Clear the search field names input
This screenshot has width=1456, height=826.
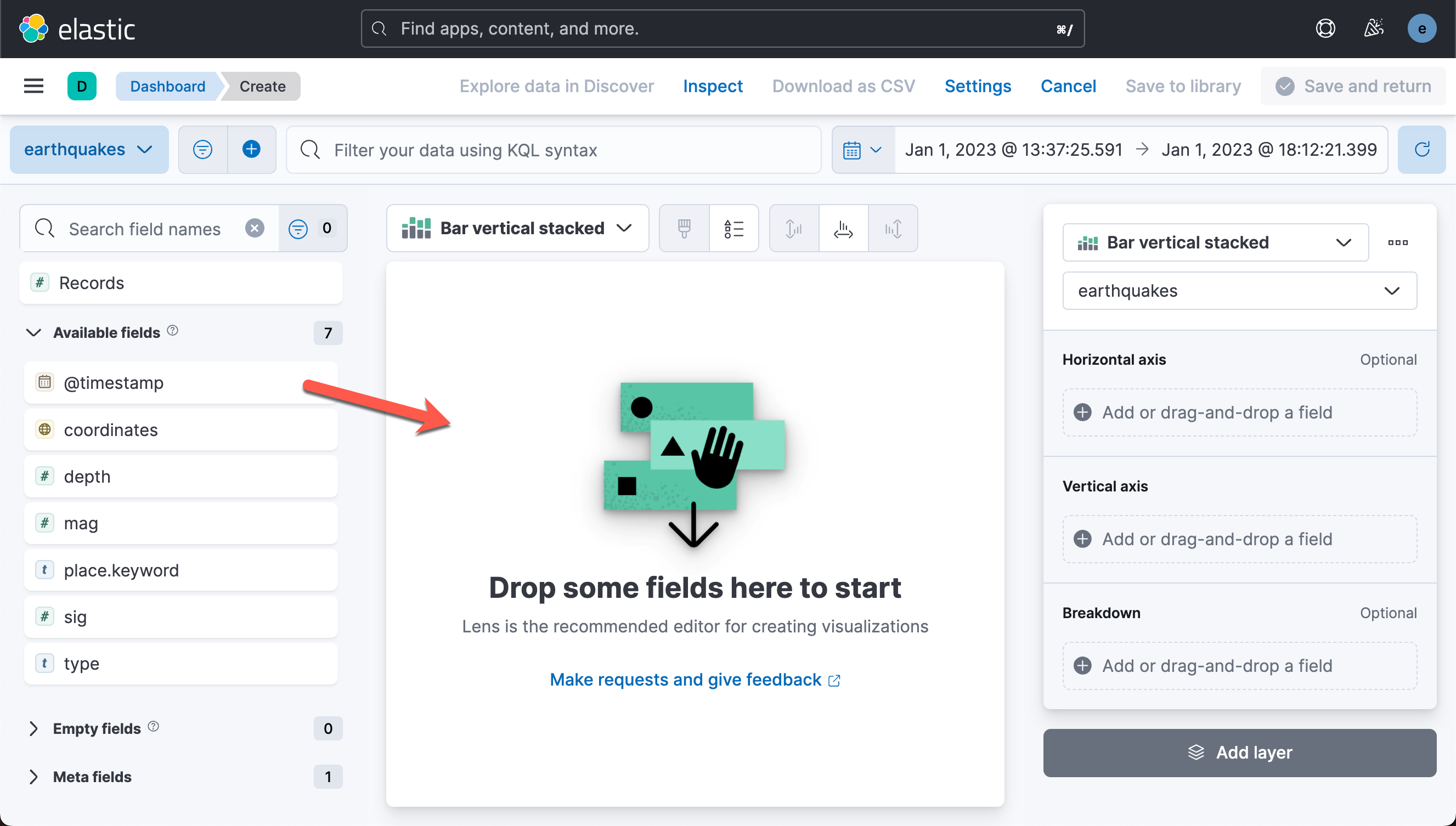pos(254,229)
